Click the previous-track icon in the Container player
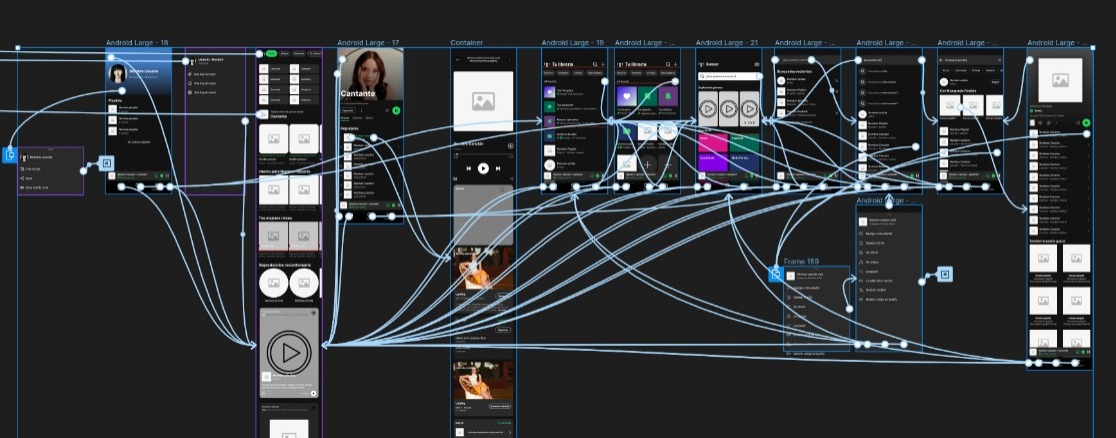 469,169
